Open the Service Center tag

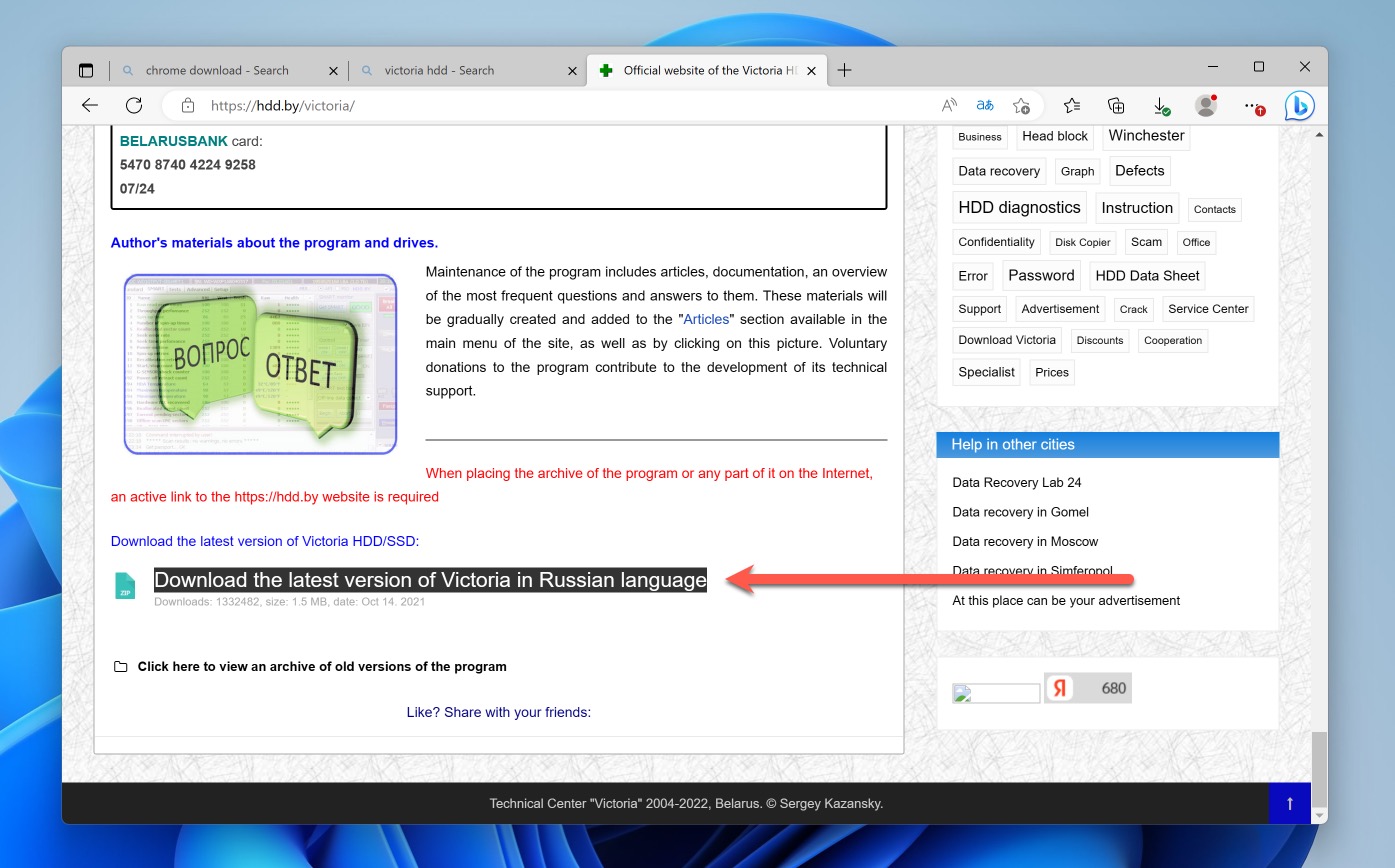coord(1208,309)
